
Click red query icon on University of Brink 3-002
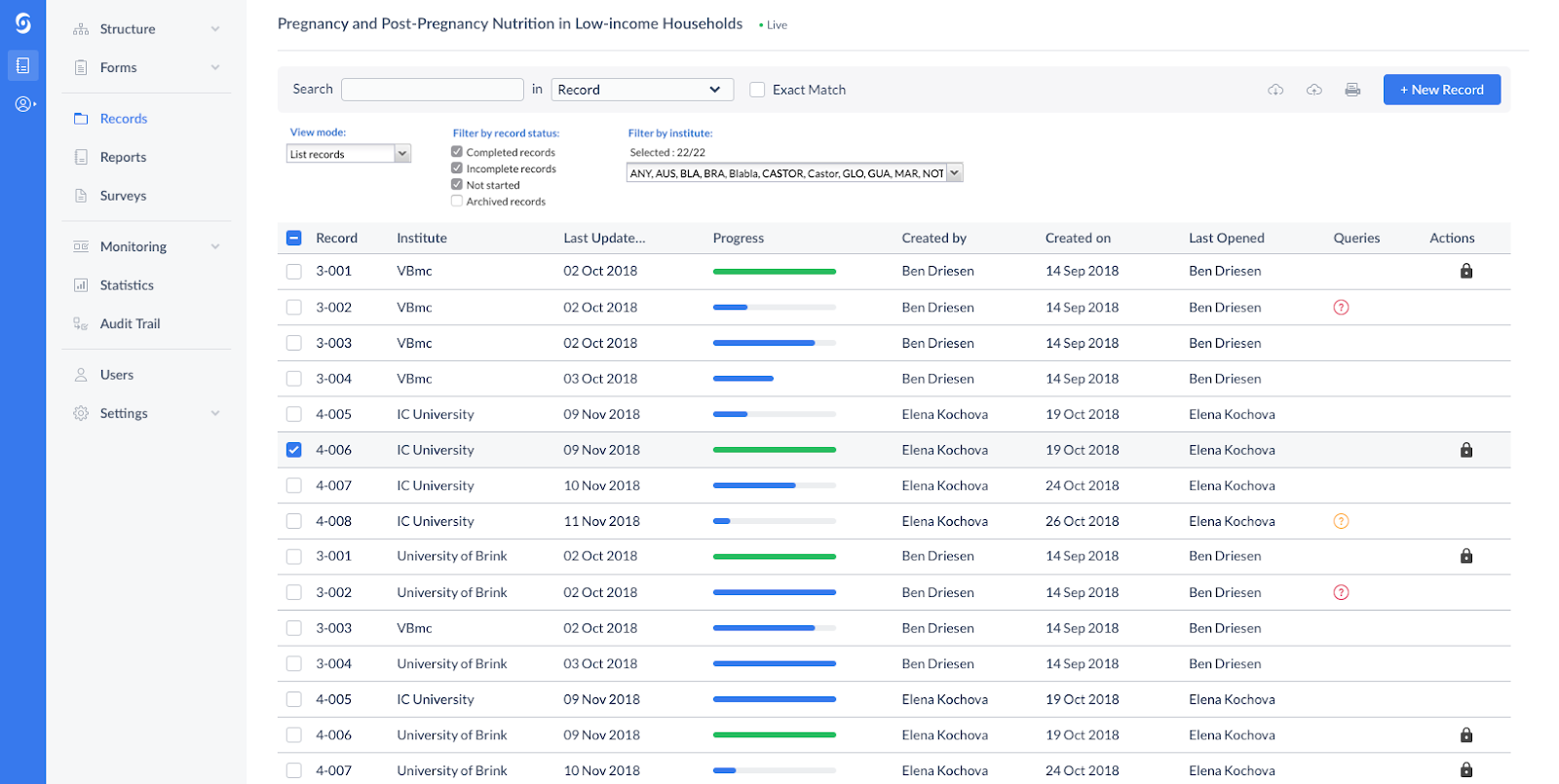point(1341,592)
